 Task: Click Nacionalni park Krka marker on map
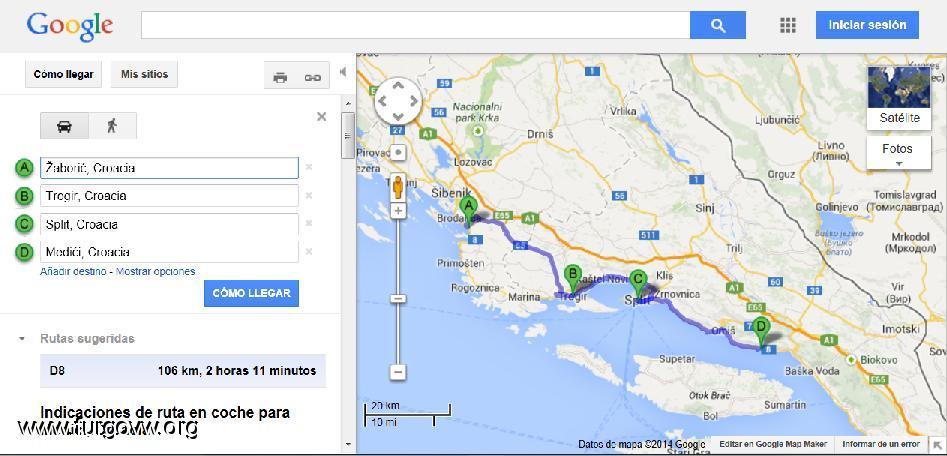point(479,130)
